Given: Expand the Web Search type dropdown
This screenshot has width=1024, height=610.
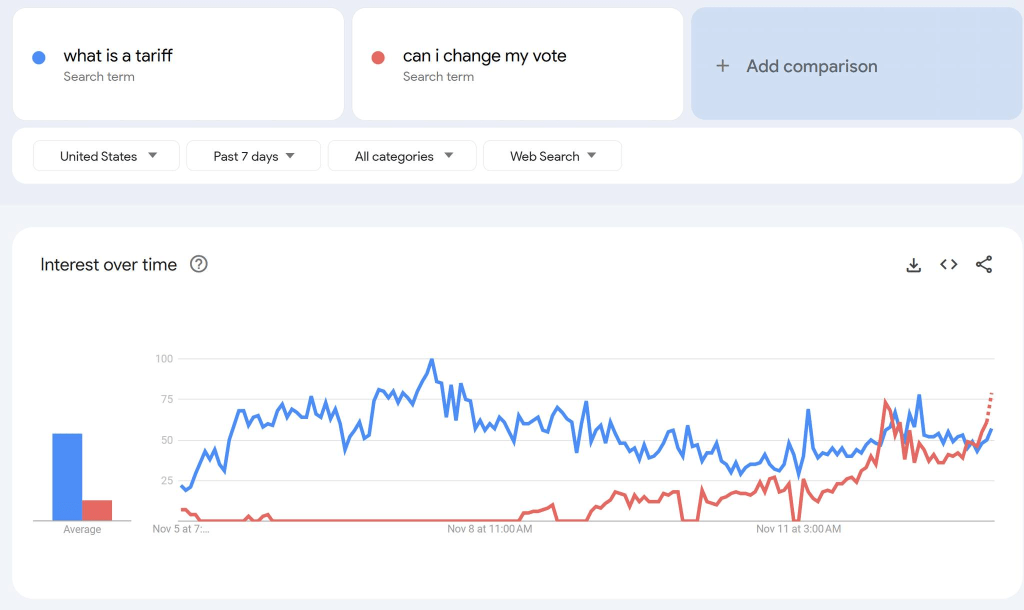Looking at the screenshot, I should coord(552,156).
